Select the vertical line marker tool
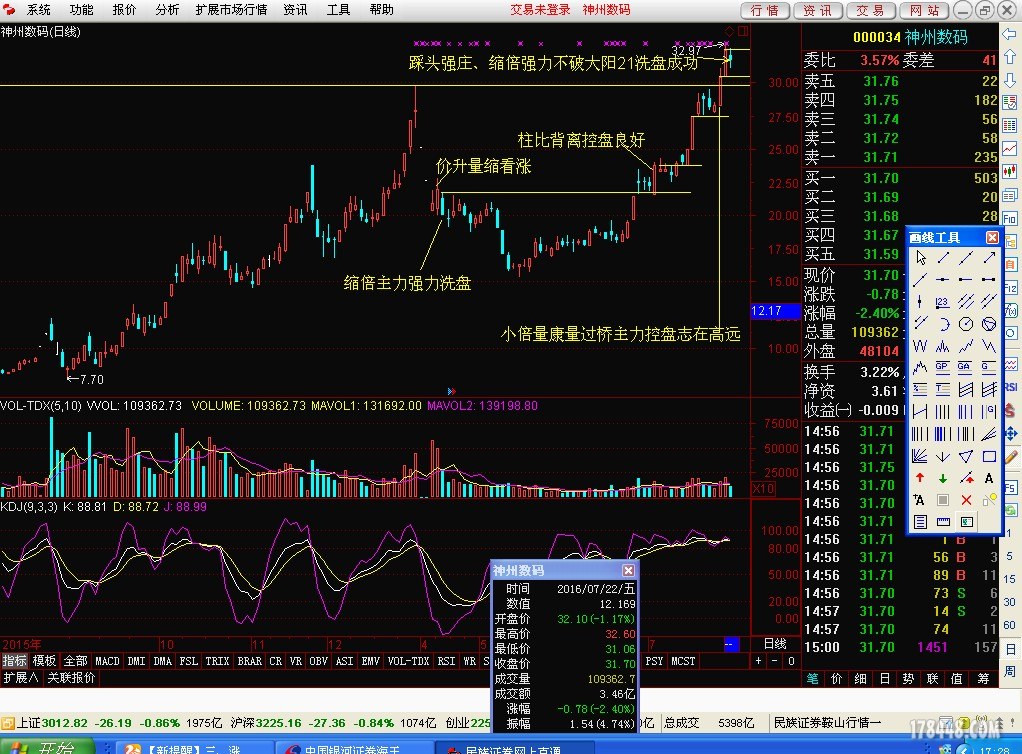Viewport: 1022px width, 754px height. pyautogui.click(x=920, y=302)
